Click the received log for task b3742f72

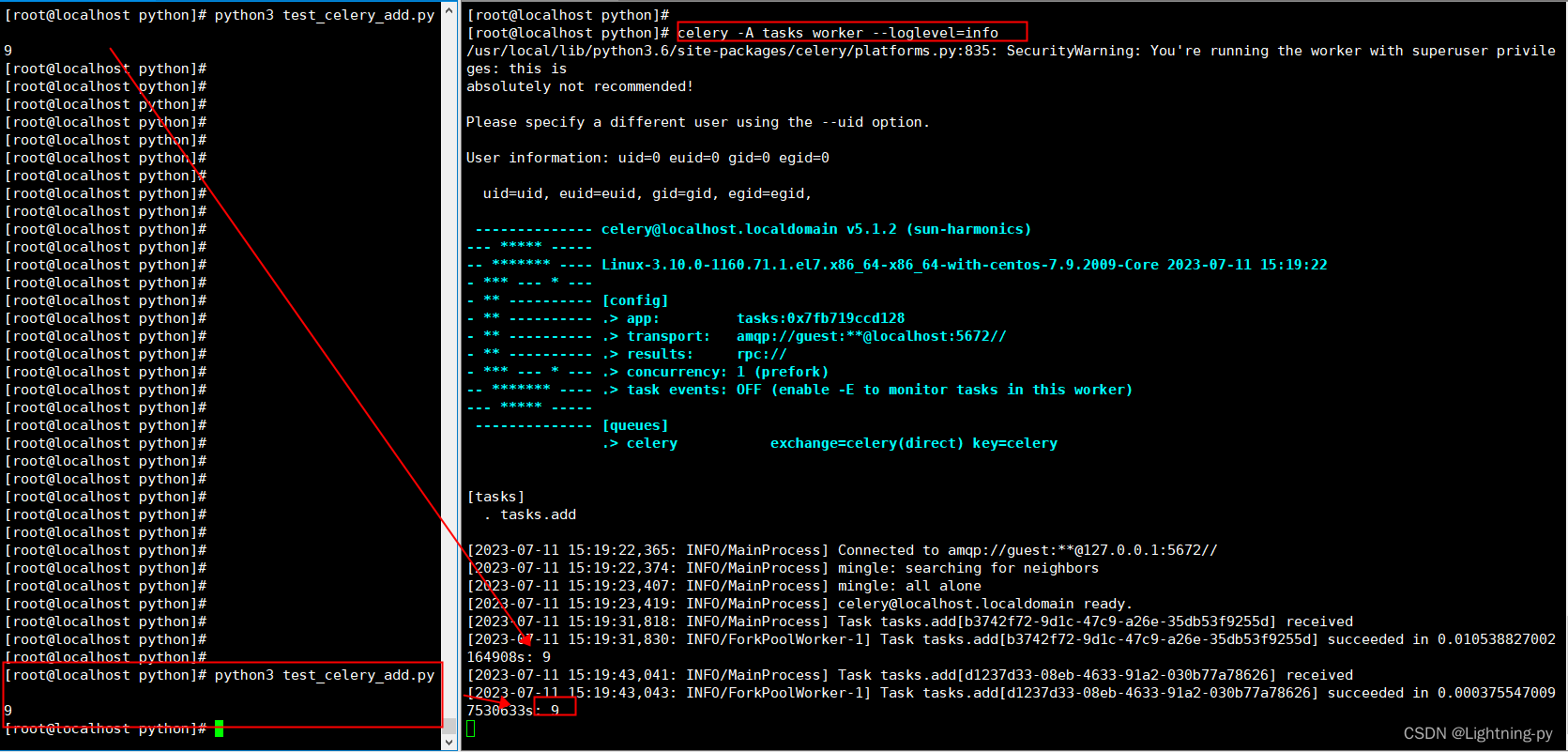click(x=910, y=622)
